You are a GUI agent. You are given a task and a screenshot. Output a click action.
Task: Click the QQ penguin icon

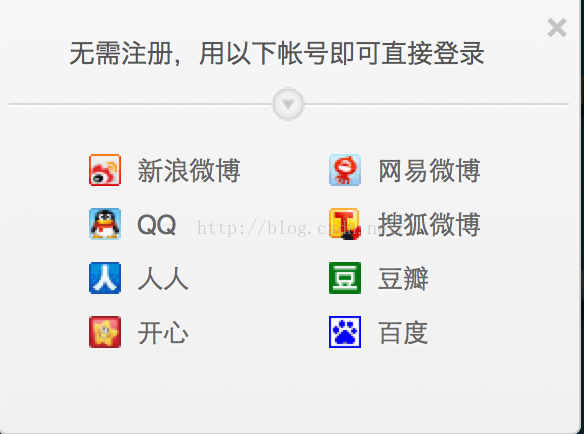(x=105, y=224)
